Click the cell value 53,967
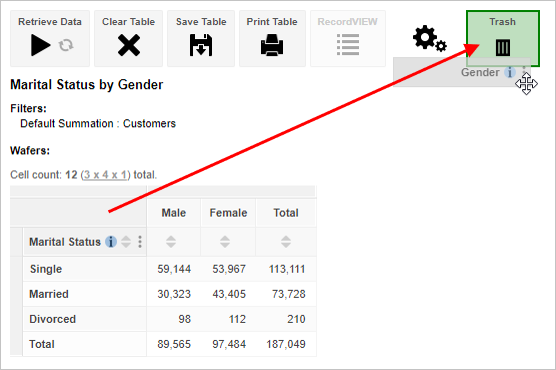The height and width of the screenshot is (370, 556). (x=229, y=269)
